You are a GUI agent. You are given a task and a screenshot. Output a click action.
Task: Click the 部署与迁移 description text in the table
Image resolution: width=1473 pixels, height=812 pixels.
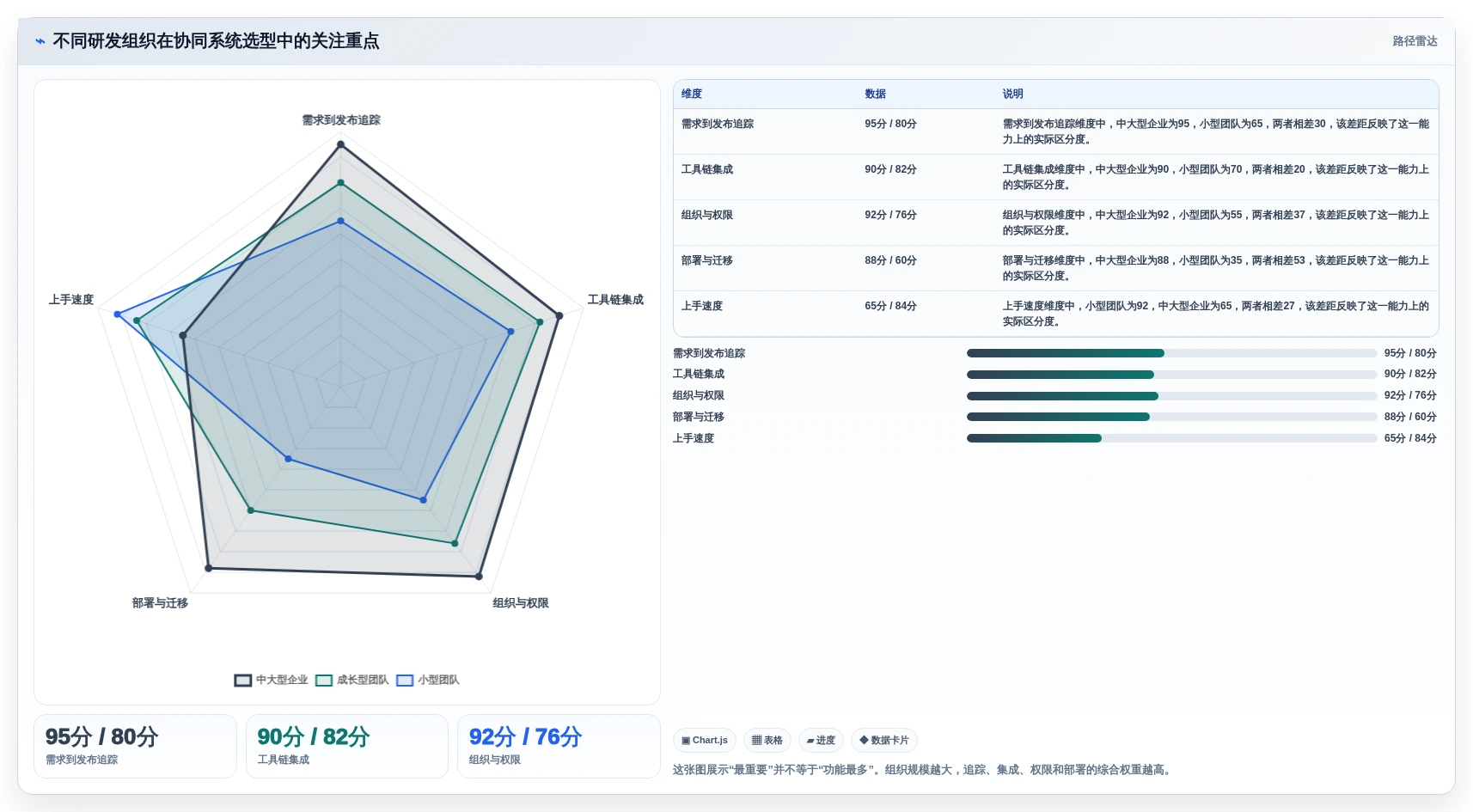(x=1216, y=268)
